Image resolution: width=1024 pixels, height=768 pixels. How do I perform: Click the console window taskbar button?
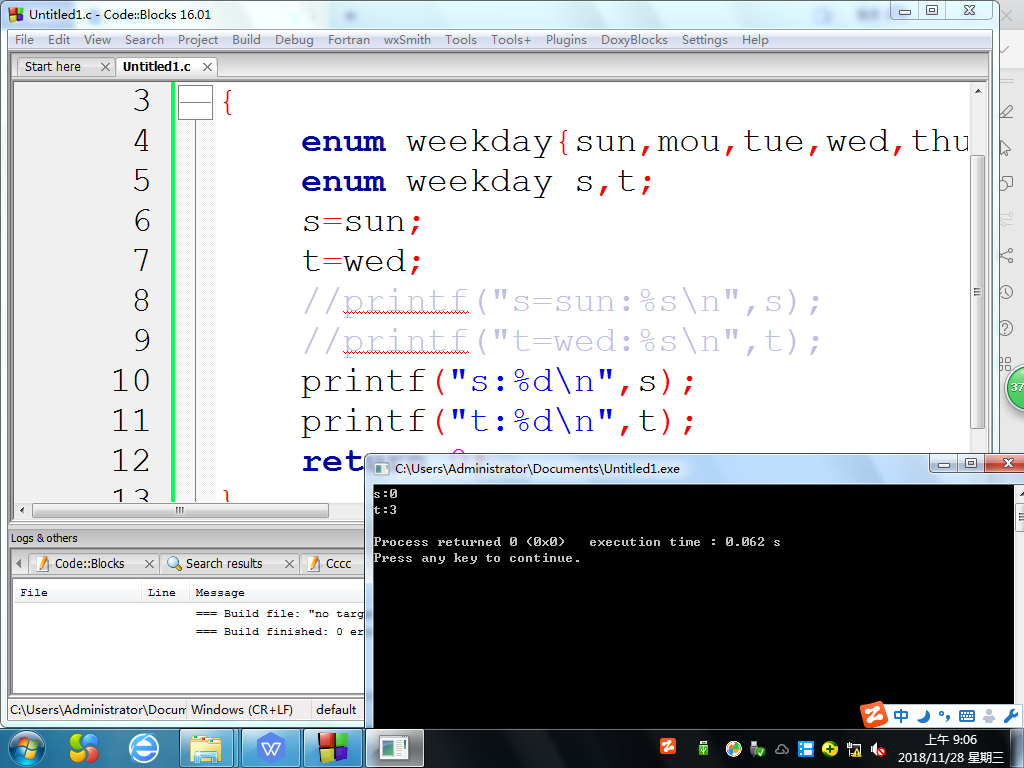coord(394,748)
